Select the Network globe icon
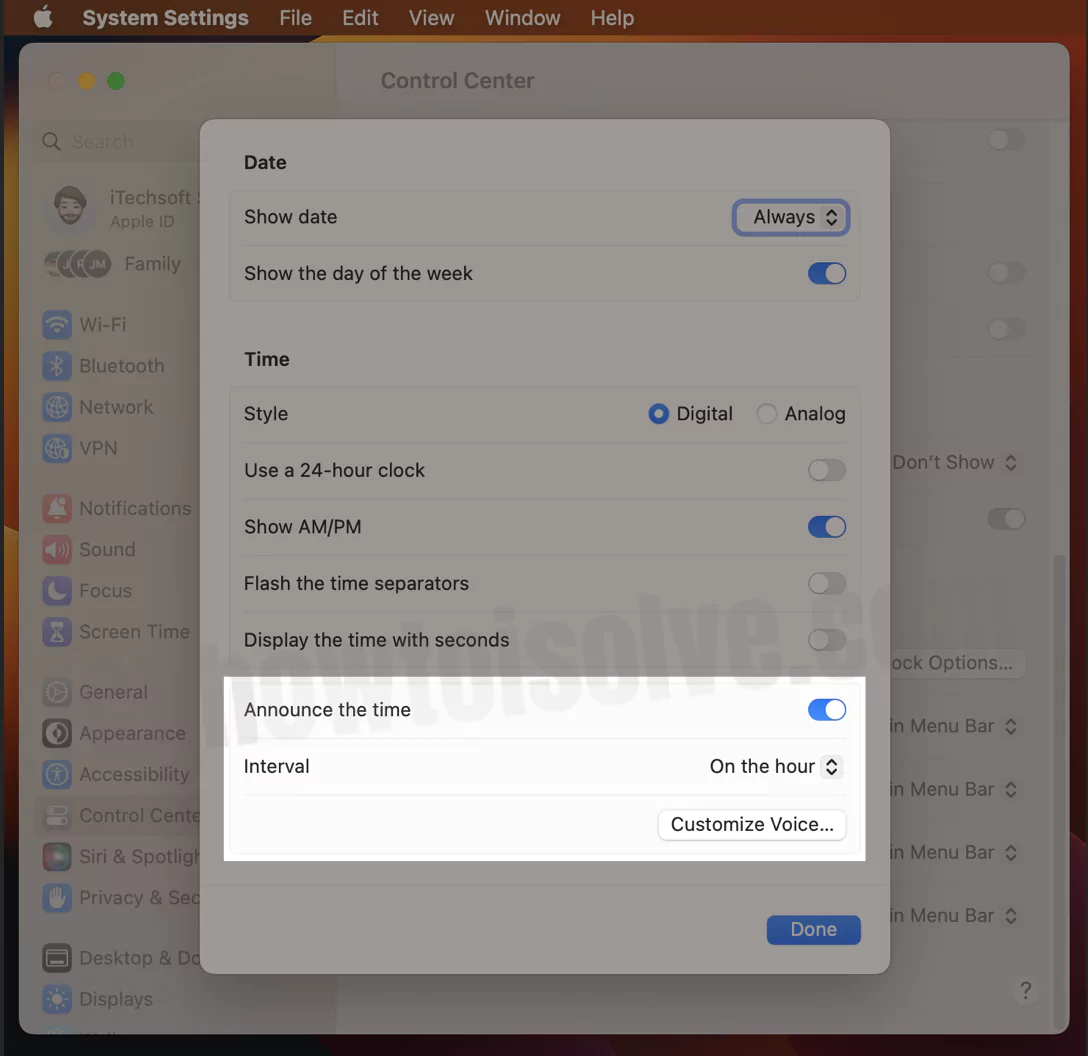1088x1056 pixels. [57, 407]
